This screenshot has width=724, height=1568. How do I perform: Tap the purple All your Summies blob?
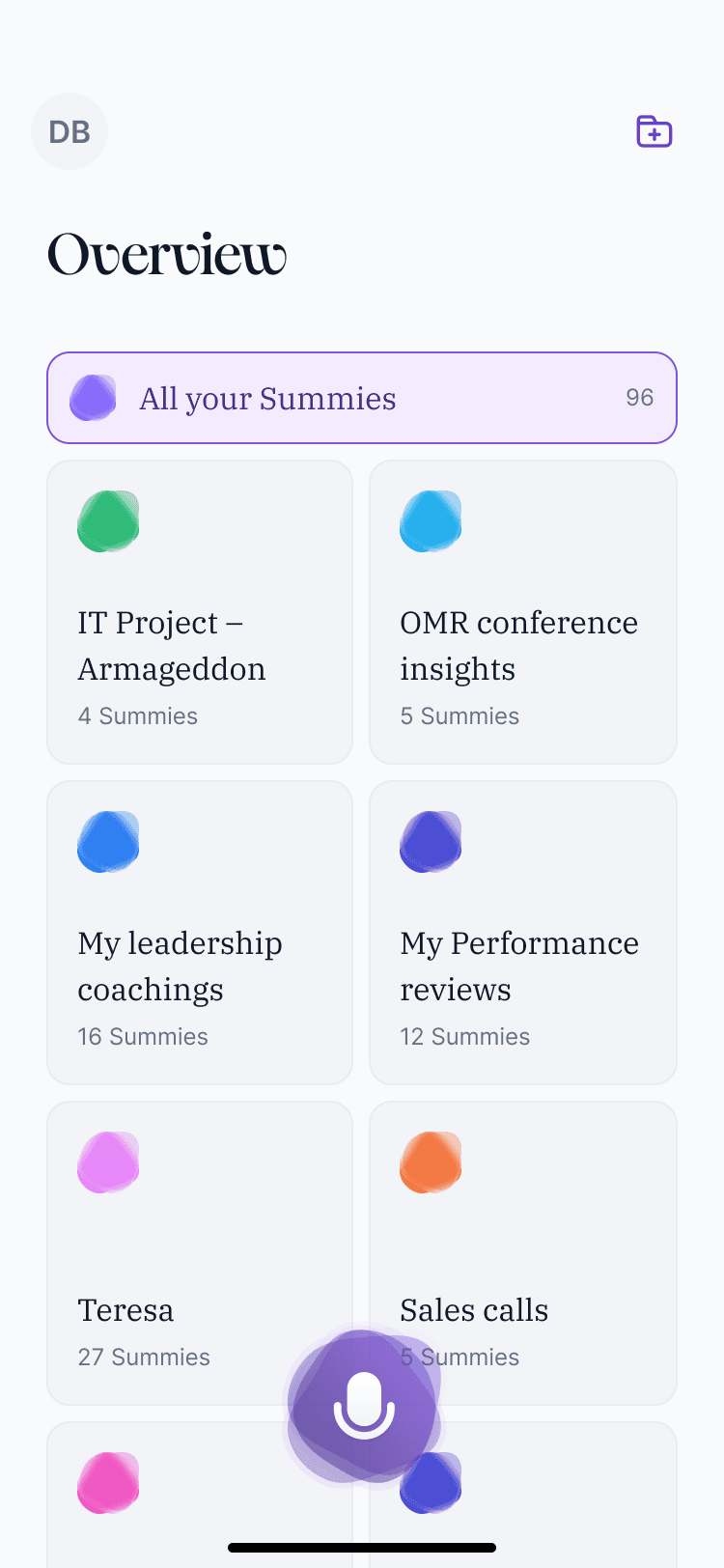point(93,398)
